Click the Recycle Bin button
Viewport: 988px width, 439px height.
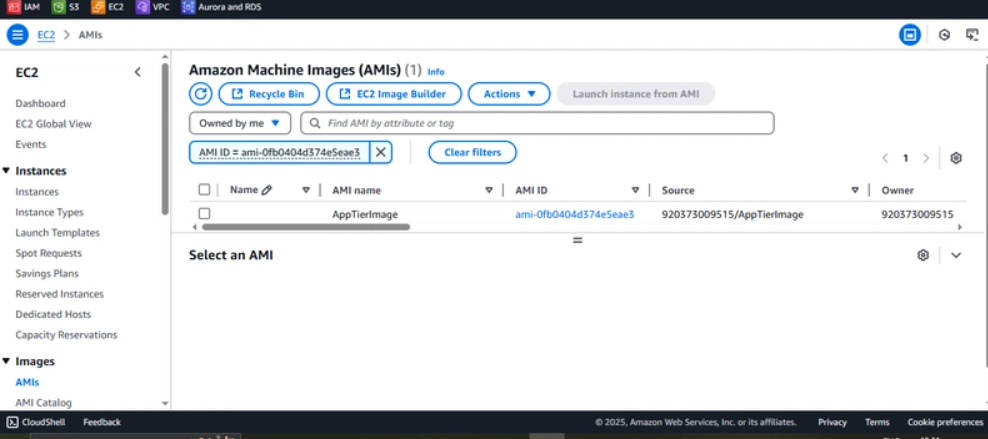tap(268, 94)
